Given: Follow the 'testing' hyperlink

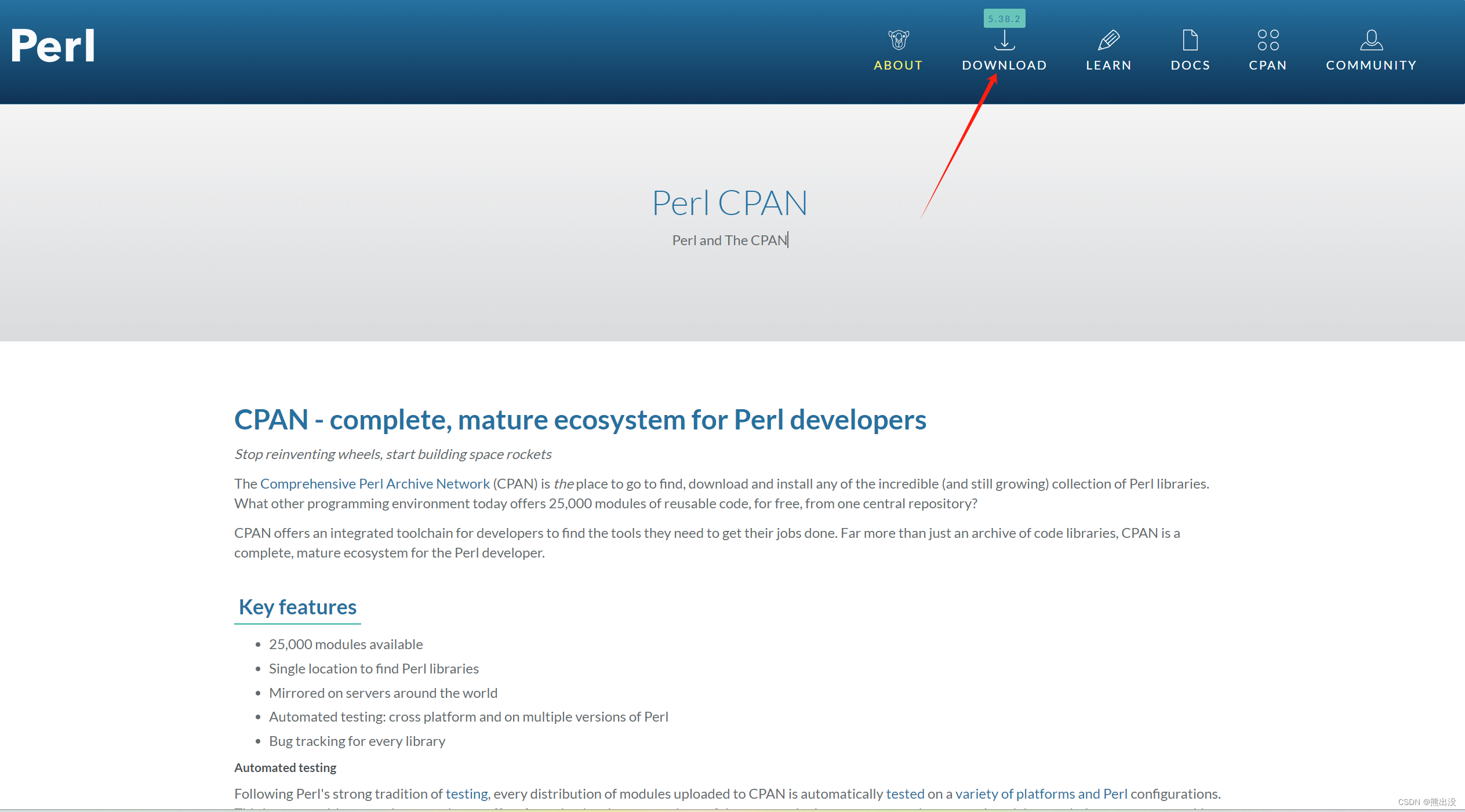Looking at the screenshot, I should 467,793.
